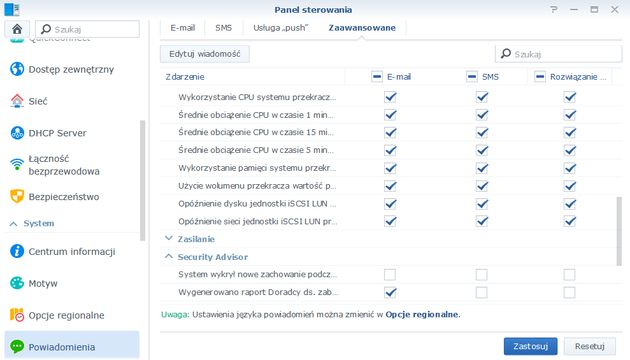Focus the event list Szukaj field
Viewport: 630px width, 360px height.
point(558,53)
